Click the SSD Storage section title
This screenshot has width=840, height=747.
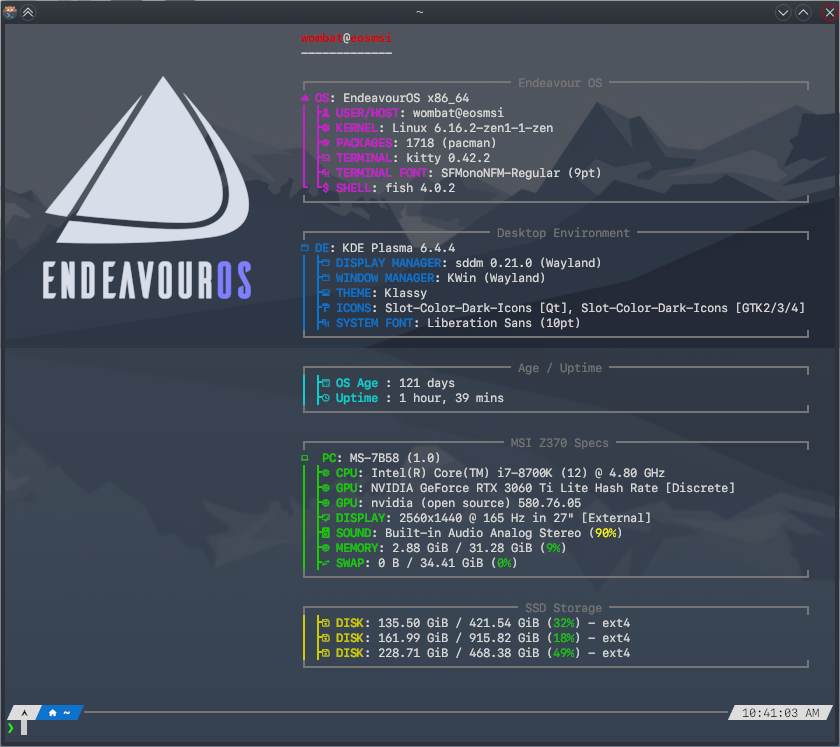tap(564, 608)
